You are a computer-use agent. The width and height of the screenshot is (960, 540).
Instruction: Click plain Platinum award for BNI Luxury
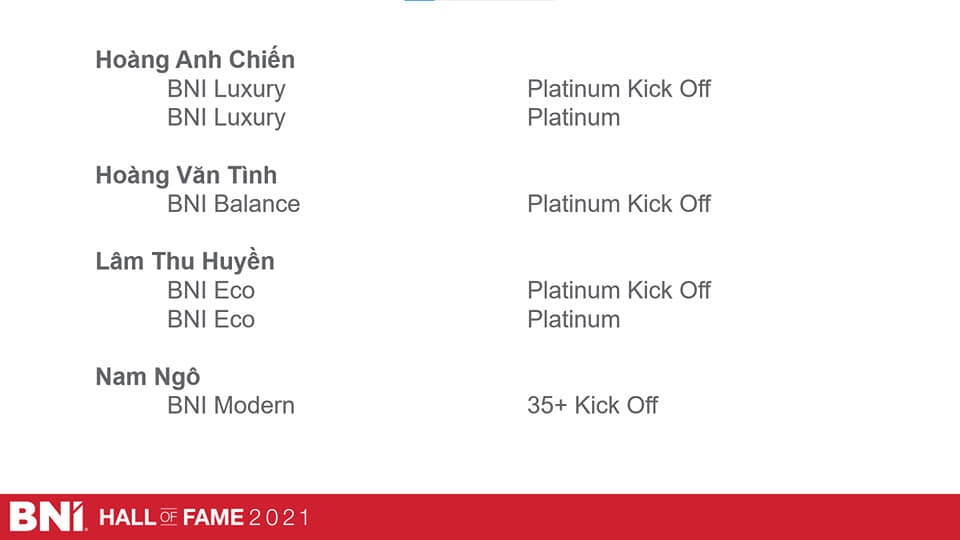coord(574,118)
